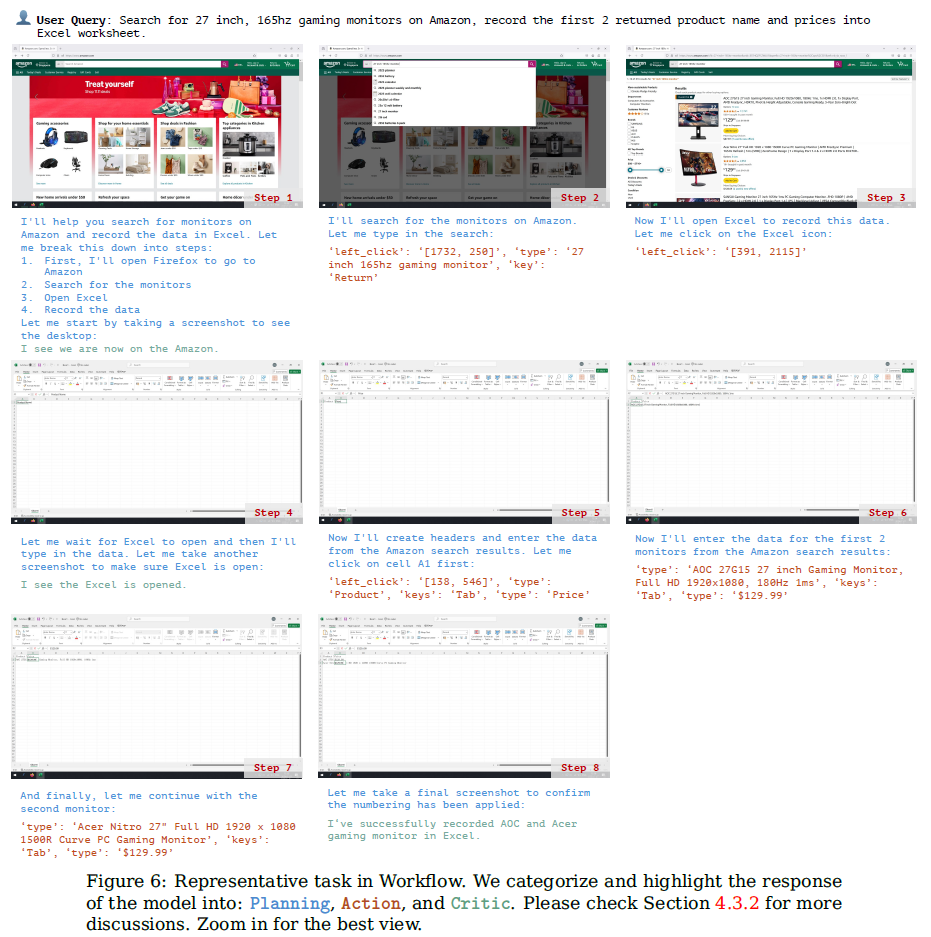Click the green Share button in Step 4 Excel
The width and height of the screenshot is (931, 937).
(295, 372)
